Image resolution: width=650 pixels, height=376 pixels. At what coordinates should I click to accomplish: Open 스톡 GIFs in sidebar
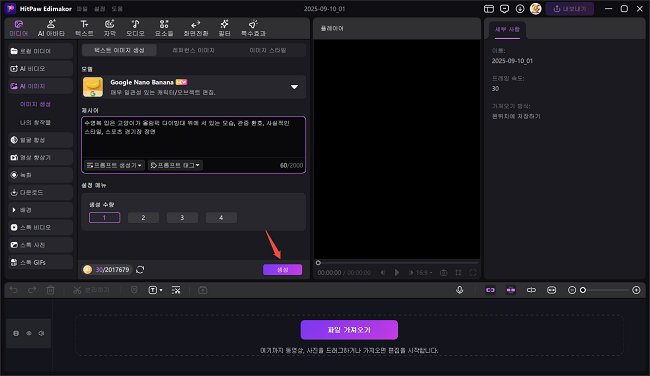(40, 262)
